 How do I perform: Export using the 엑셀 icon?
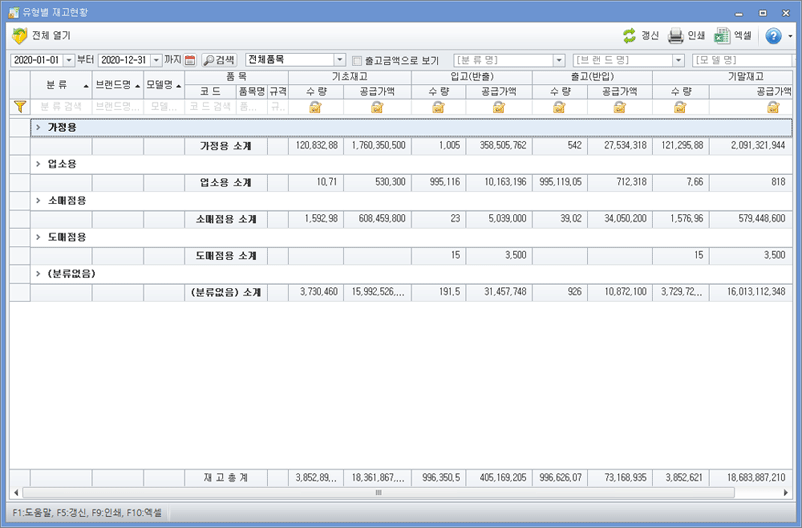click(723, 35)
